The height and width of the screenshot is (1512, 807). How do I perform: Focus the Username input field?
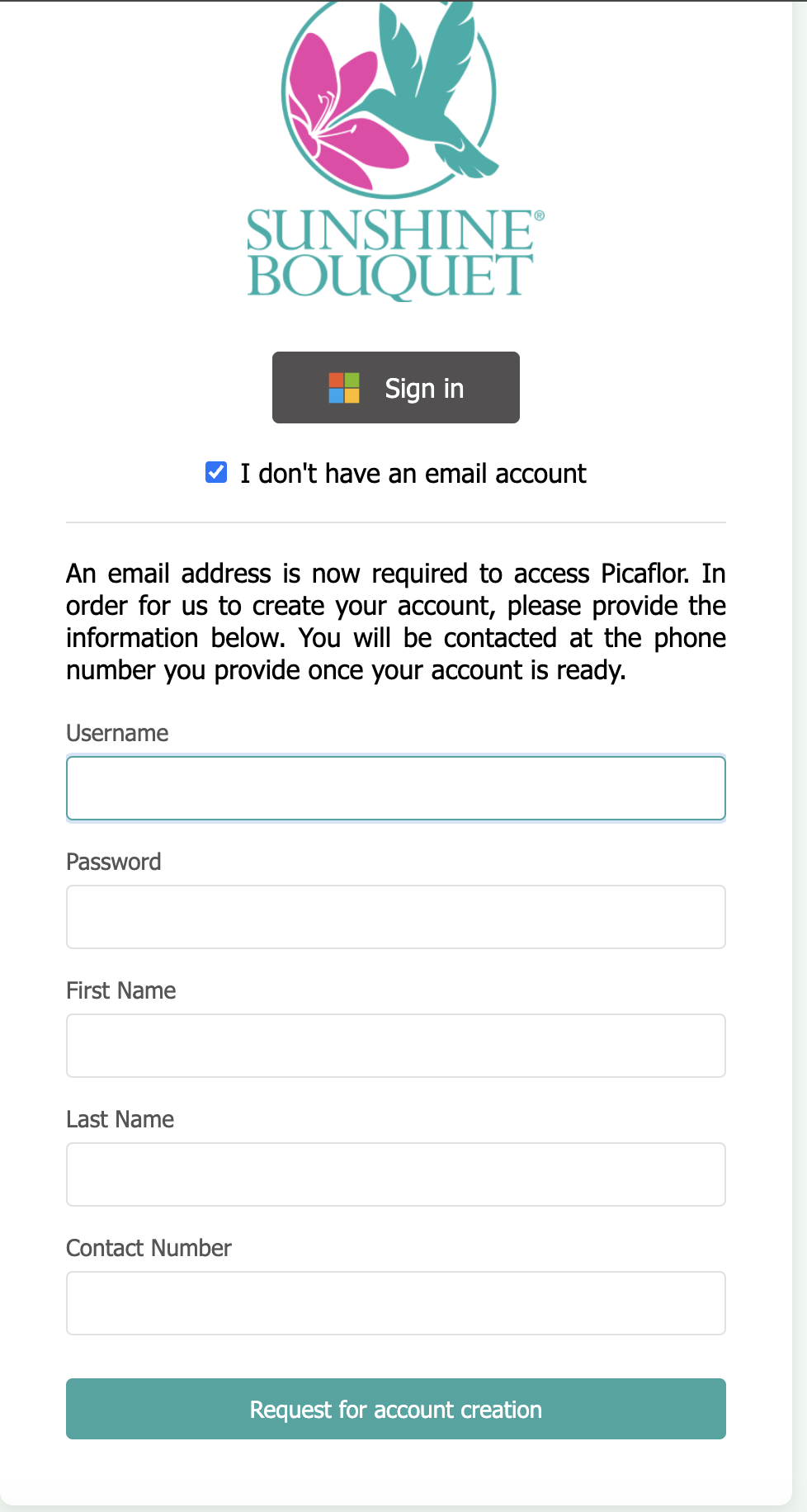click(x=396, y=789)
